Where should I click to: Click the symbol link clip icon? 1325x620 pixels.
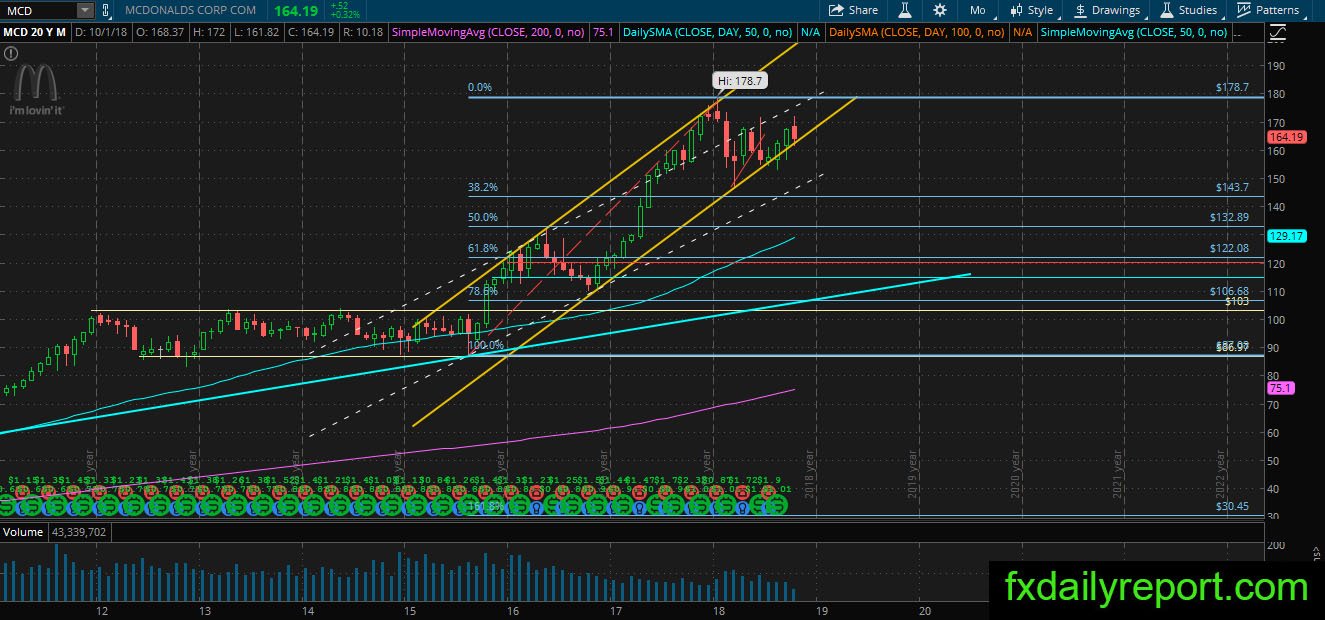104,10
